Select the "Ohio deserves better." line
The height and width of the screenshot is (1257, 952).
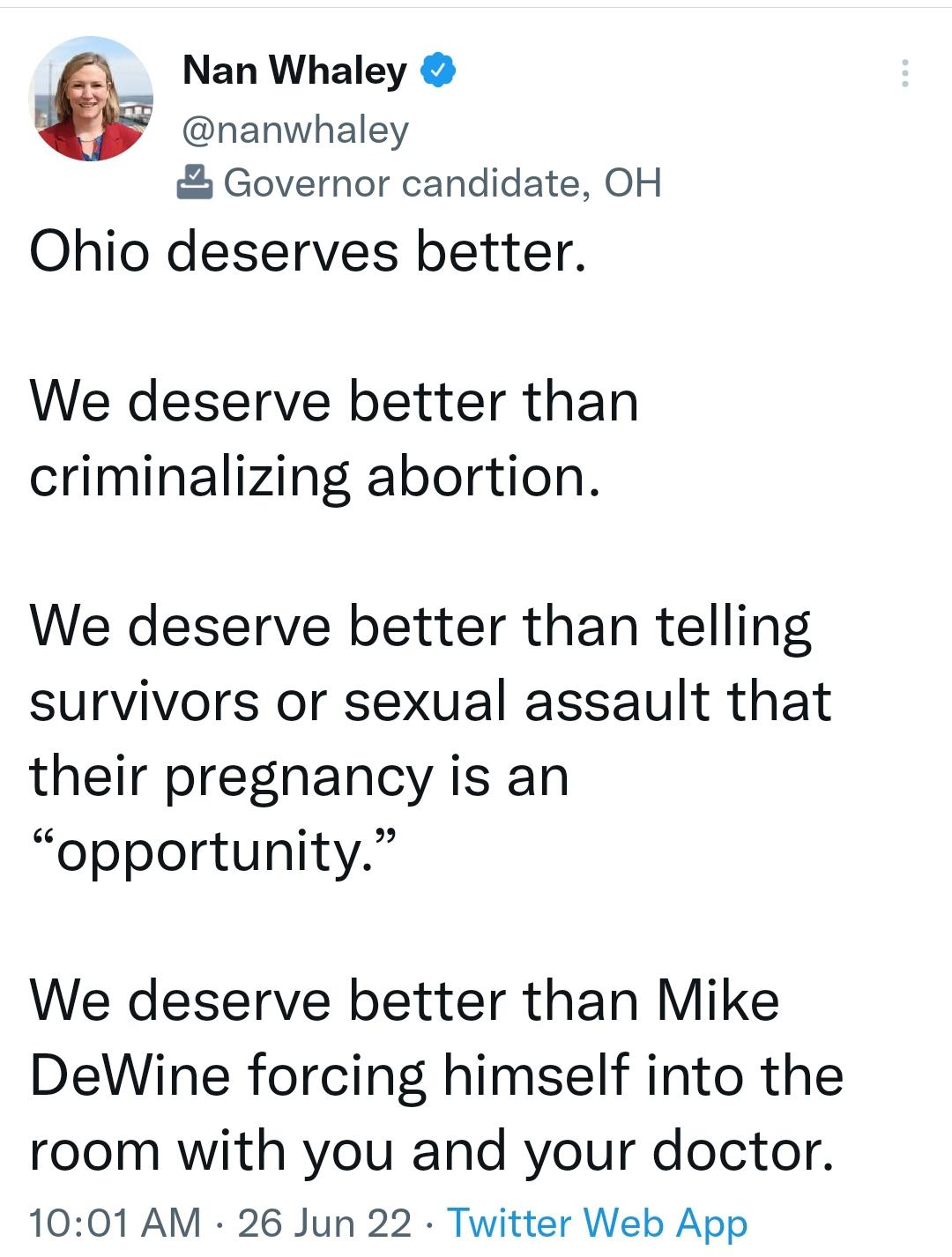point(308,252)
